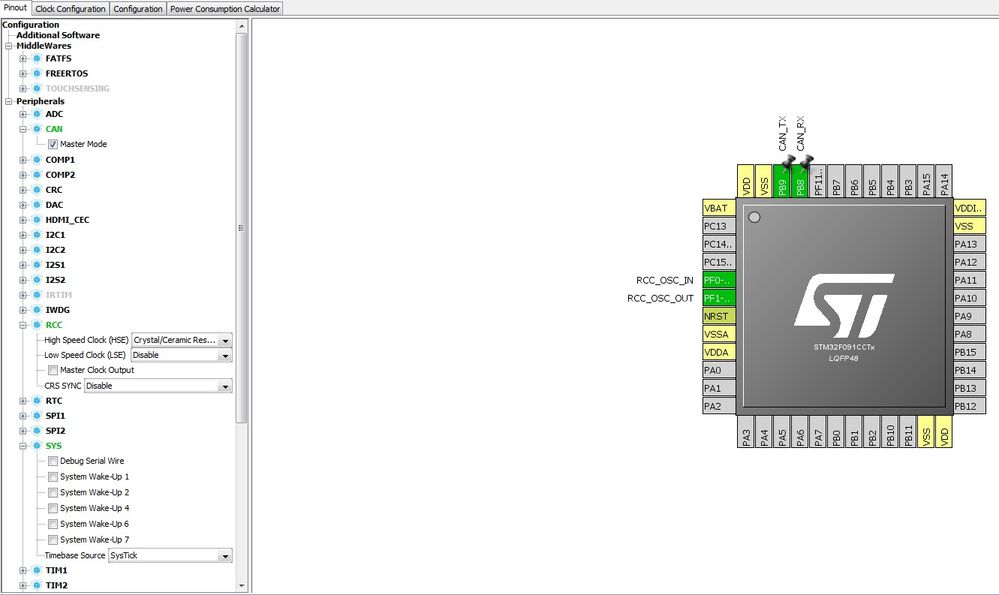Select the Pinout tab
The height and width of the screenshot is (595, 999).
point(15,8)
